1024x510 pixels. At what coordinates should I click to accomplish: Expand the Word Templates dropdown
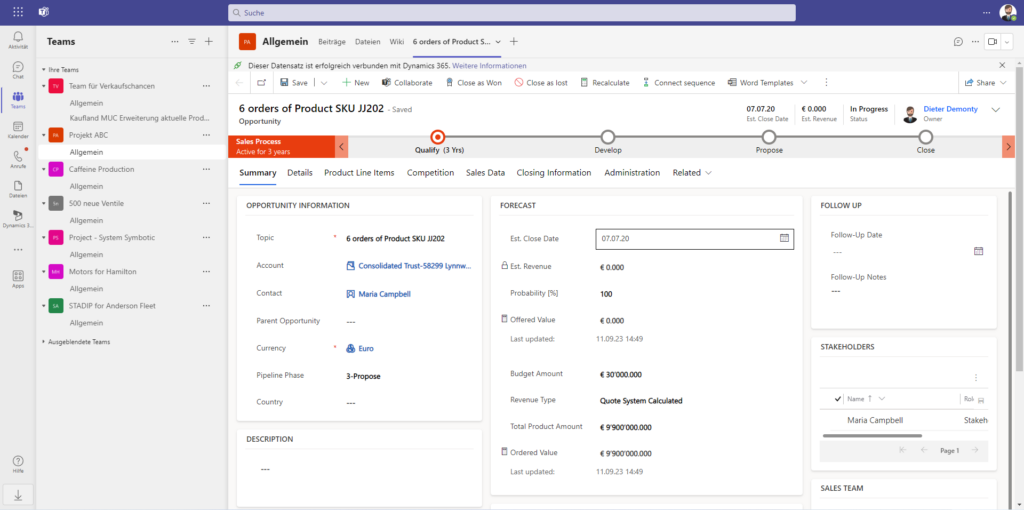[804, 83]
